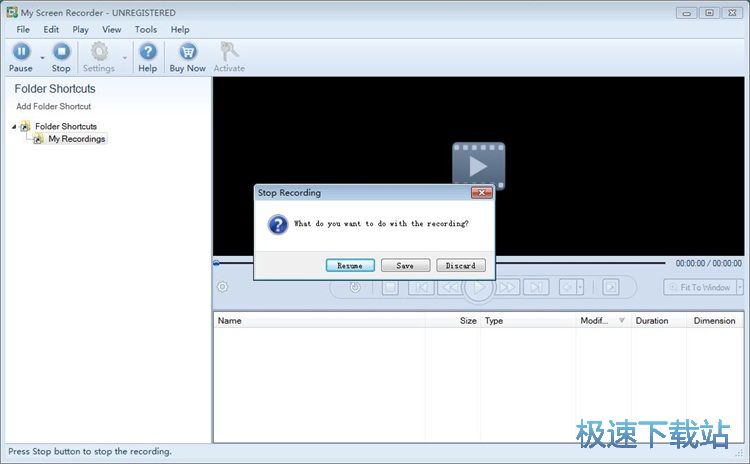Click the full screen icon
The width and height of the screenshot is (750, 464).
(x=611, y=287)
